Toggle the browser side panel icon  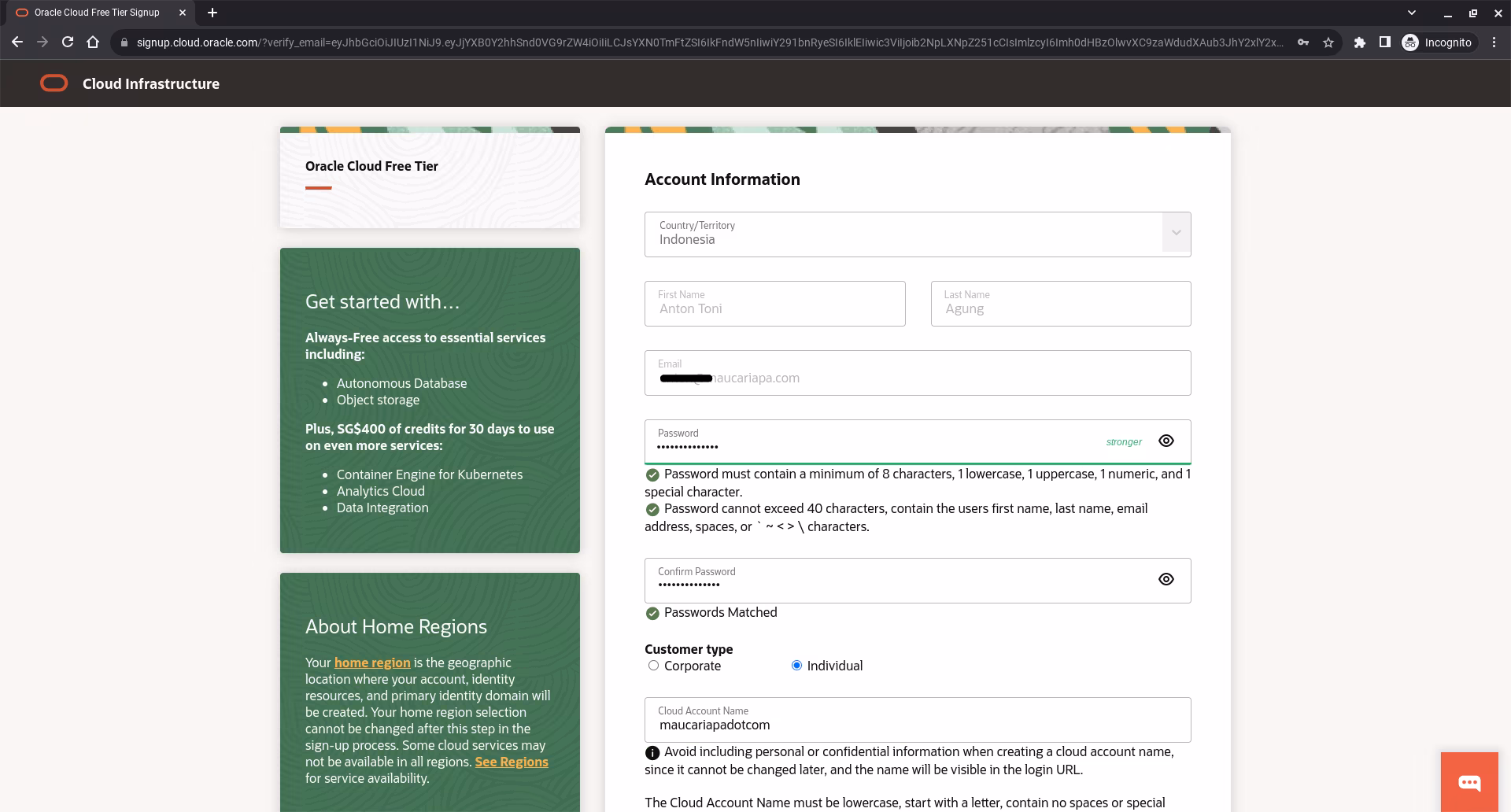tap(1384, 42)
